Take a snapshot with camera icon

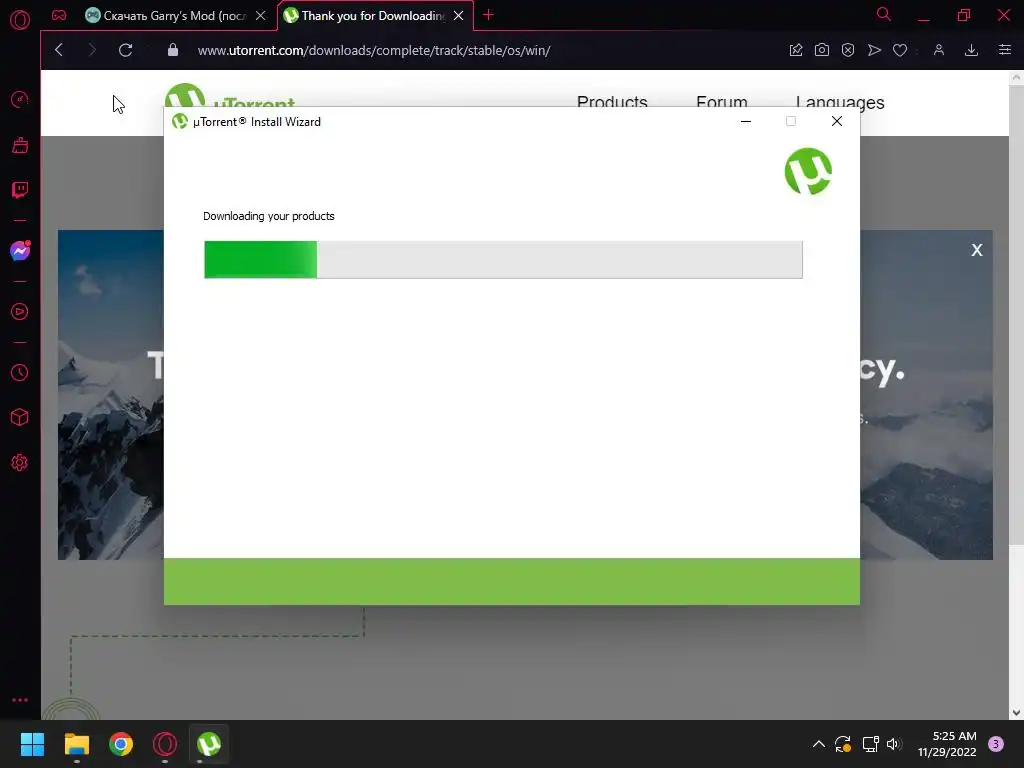[822, 50]
